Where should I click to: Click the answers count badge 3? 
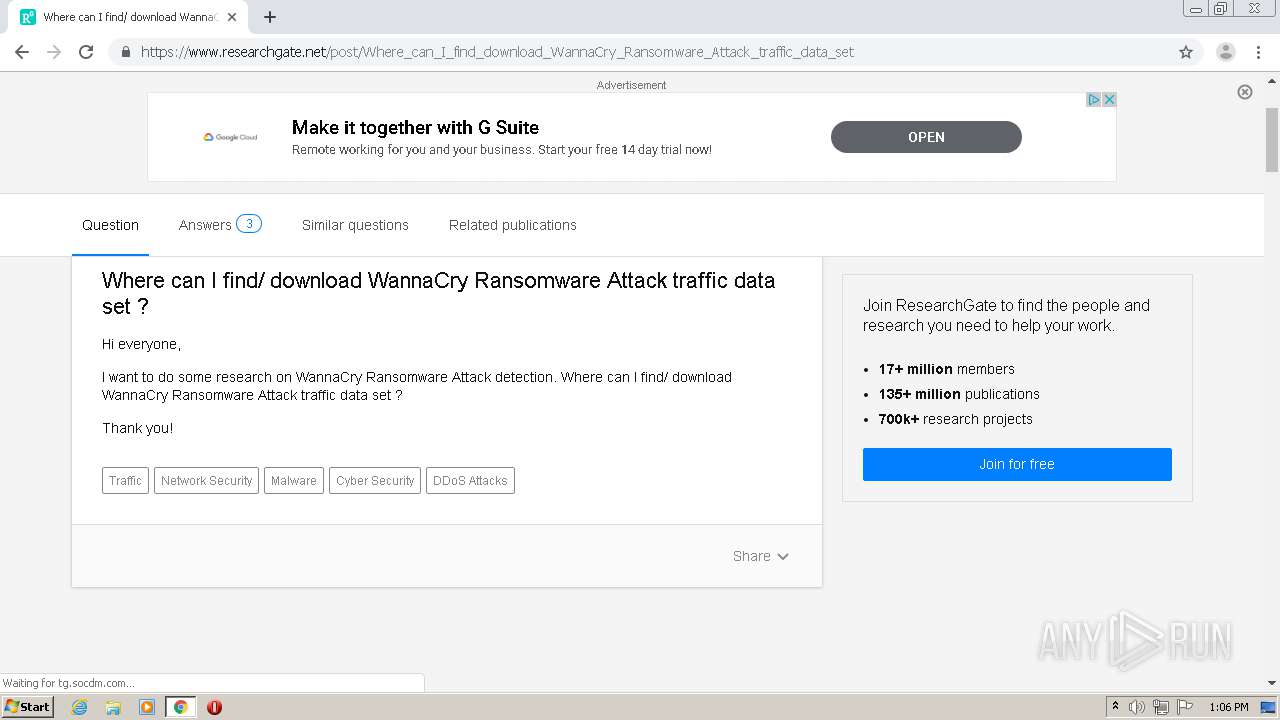[x=249, y=224]
